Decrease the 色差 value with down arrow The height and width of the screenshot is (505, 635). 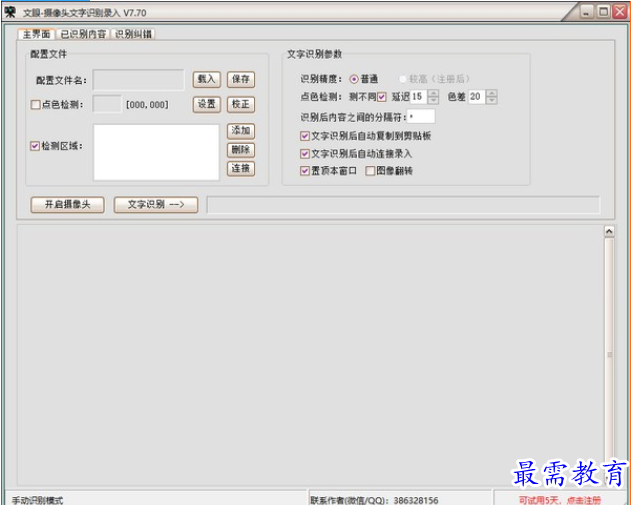[492, 100]
